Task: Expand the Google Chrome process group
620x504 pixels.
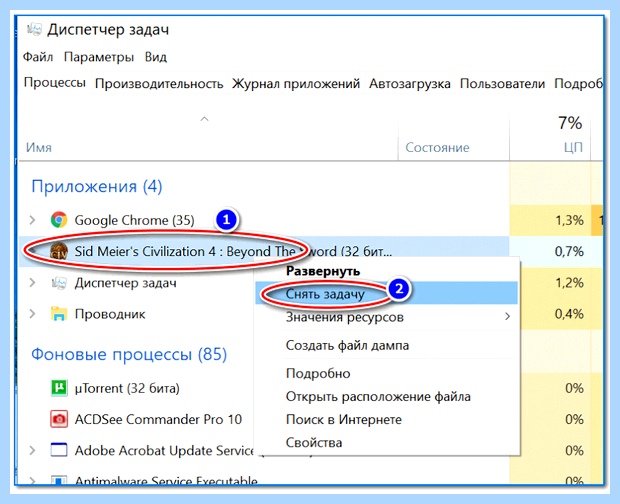Action: (x=32, y=220)
